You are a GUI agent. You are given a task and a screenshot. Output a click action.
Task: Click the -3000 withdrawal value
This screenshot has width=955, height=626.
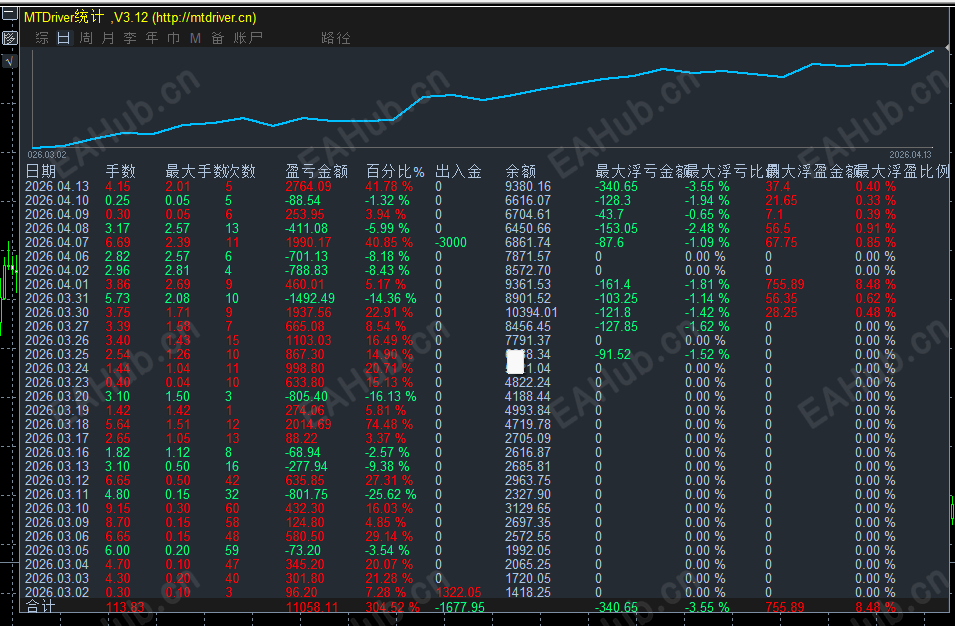coord(451,242)
